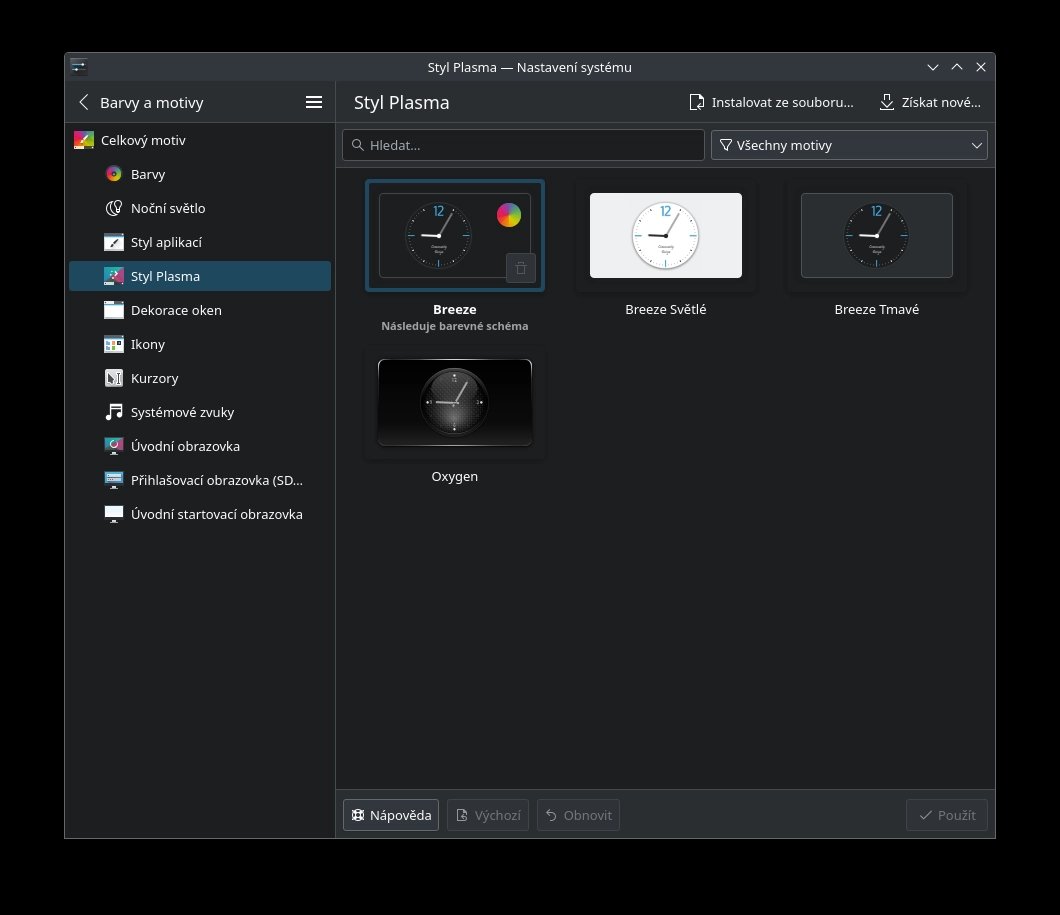This screenshot has width=1060, height=915.
Task: Select the Breeze theme thumbnail
Action: pyautogui.click(x=455, y=235)
